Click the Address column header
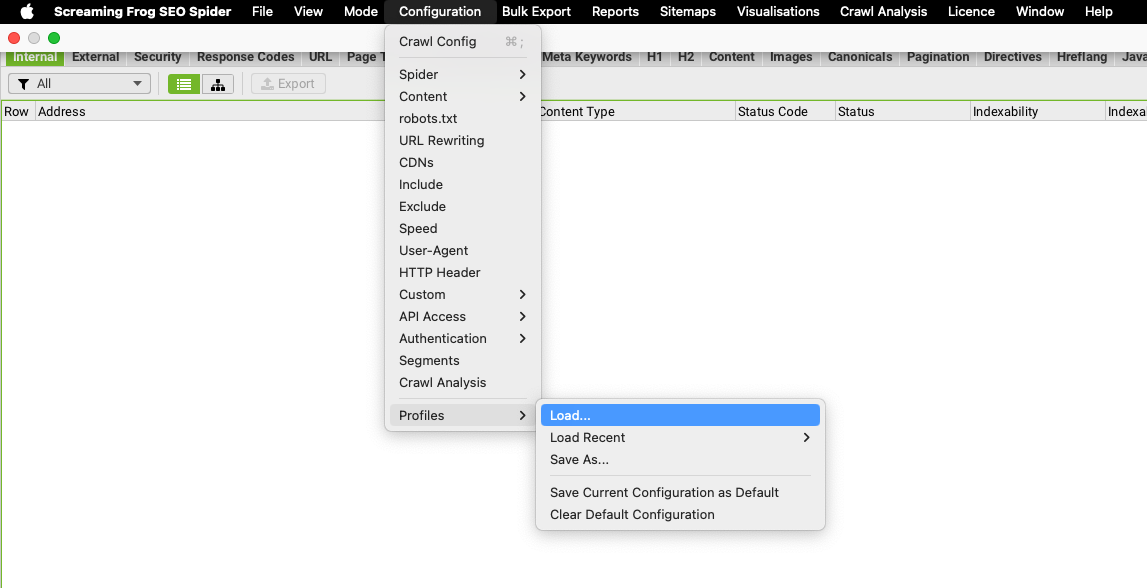The image size is (1147, 588). pyautogui.click(x=63, y=111)
